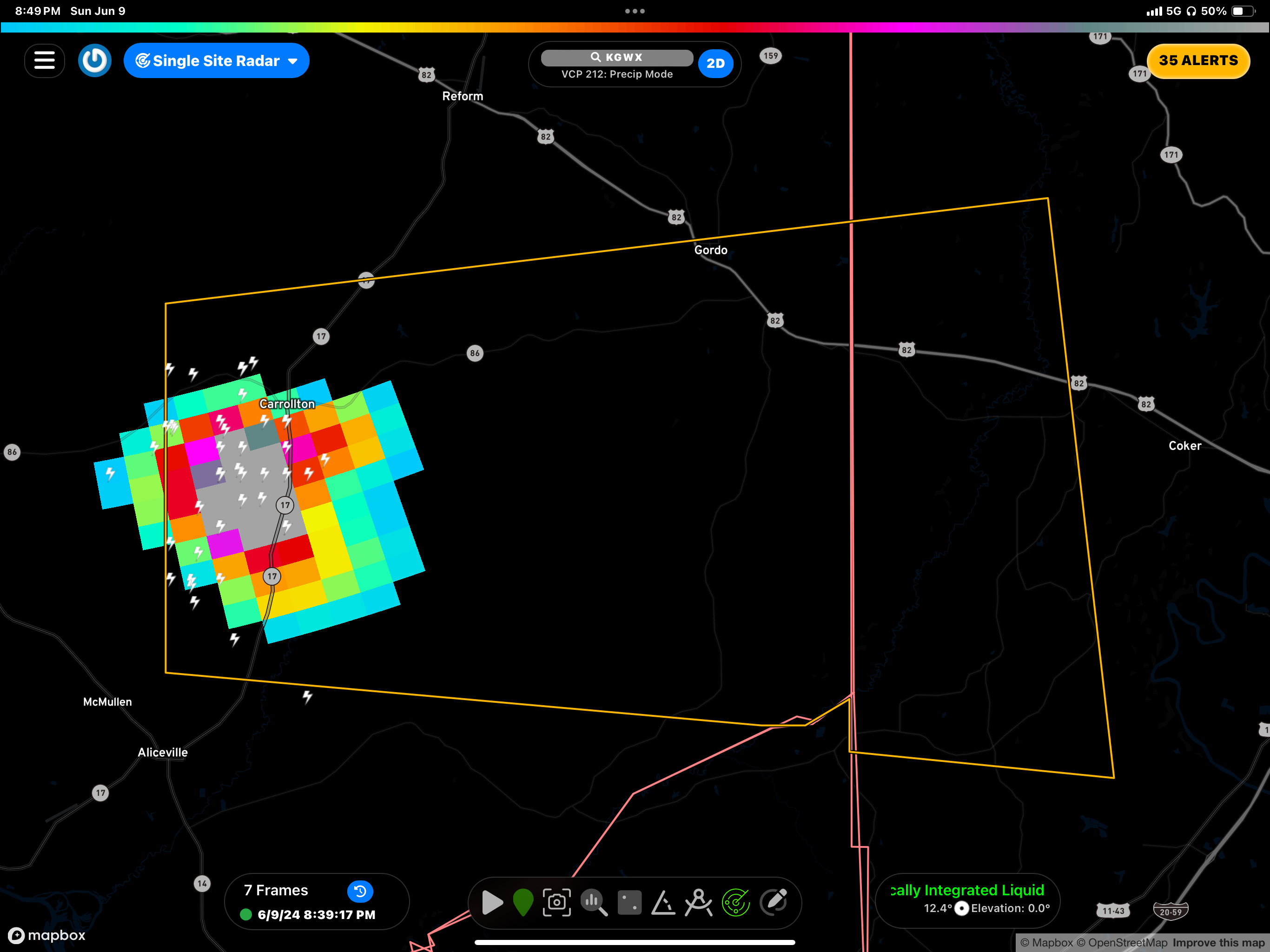Click the frames history loop icon

[x=360, y=891]
